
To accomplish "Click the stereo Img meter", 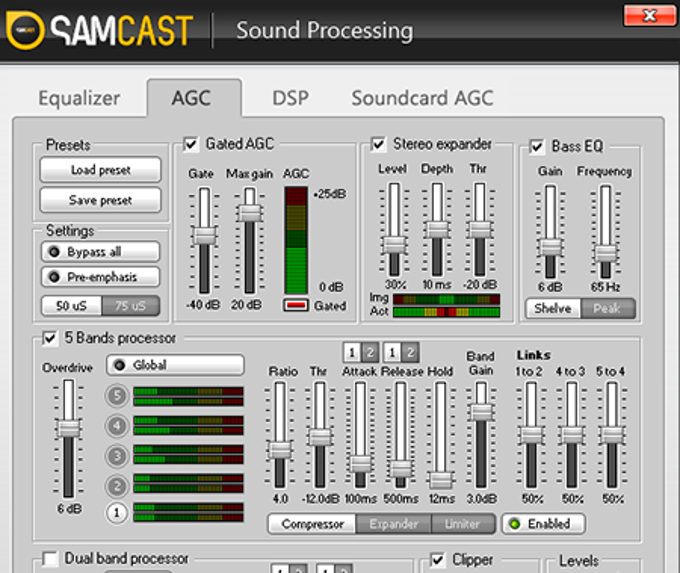I will pos(446,299).
